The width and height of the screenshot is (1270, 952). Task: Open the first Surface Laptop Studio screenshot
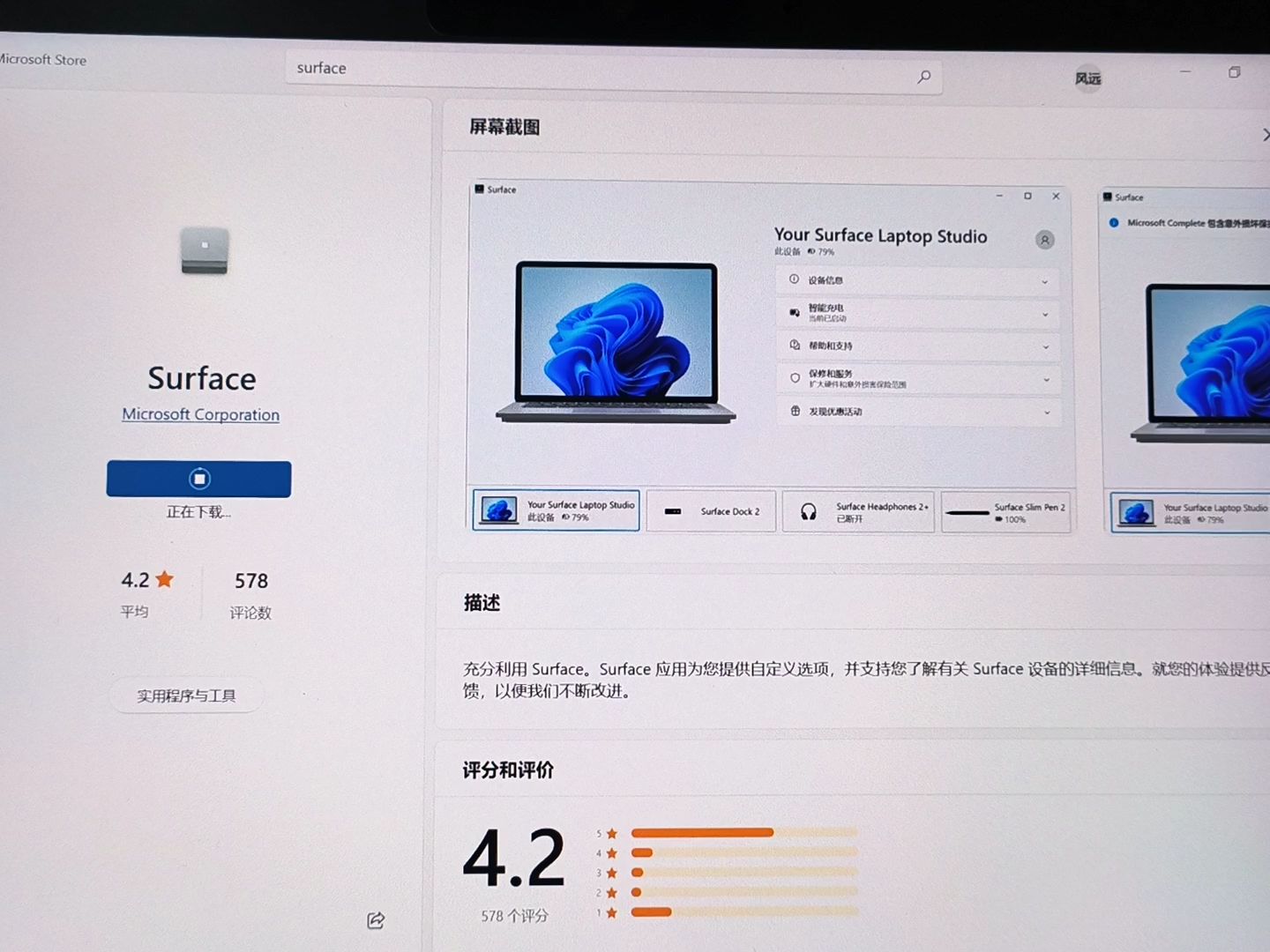[x=771, y=357]
